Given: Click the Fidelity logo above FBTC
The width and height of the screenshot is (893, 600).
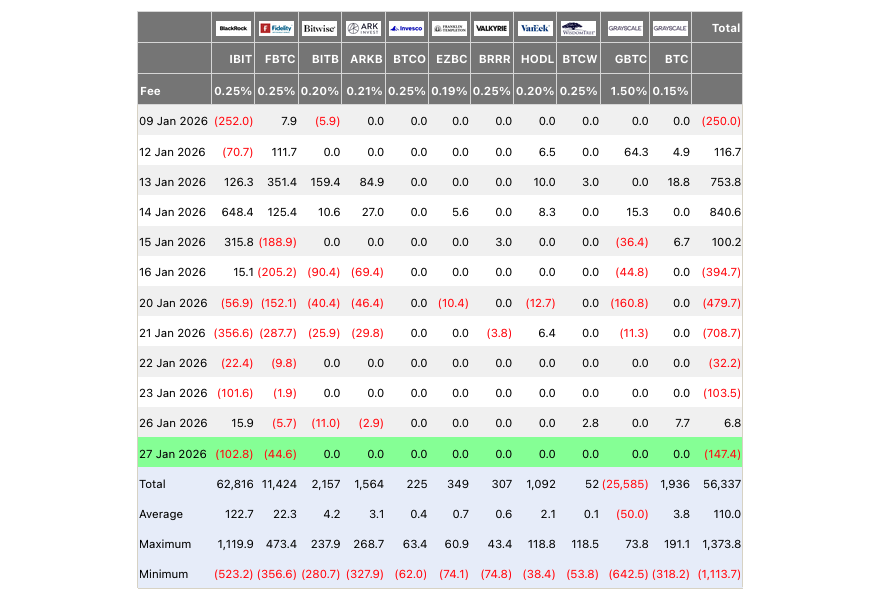Looking at the screenshot, I should pyautogui.click(x=276, y=28).
